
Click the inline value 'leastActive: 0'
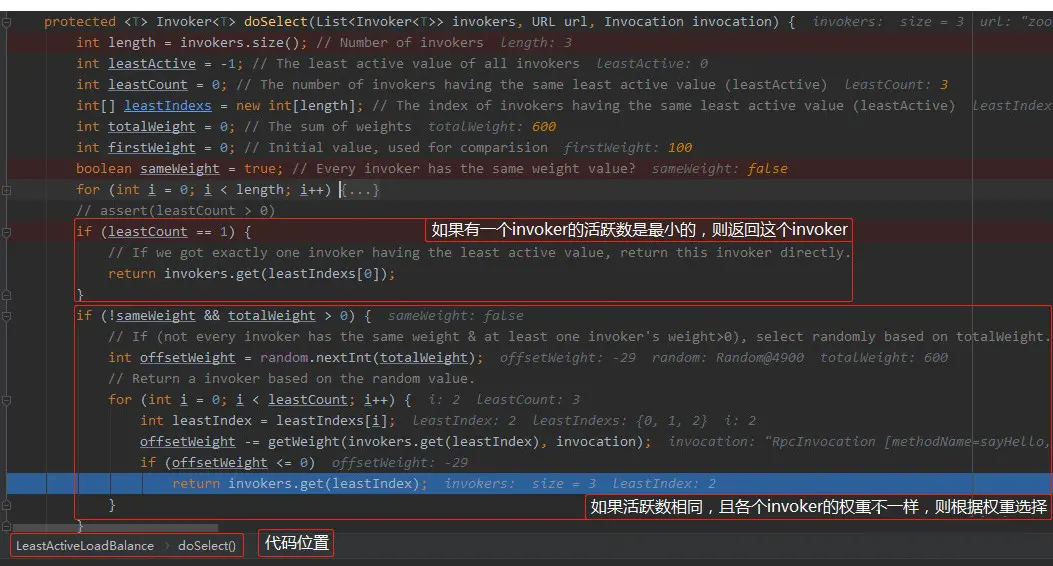coord(652,64)
